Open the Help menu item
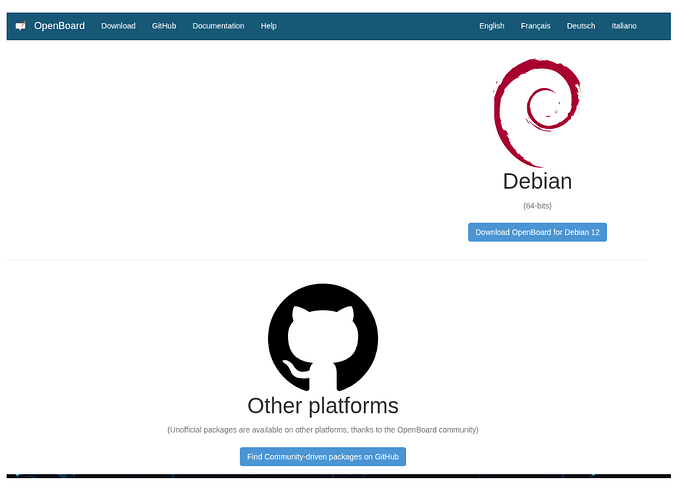 click(269, 26)
